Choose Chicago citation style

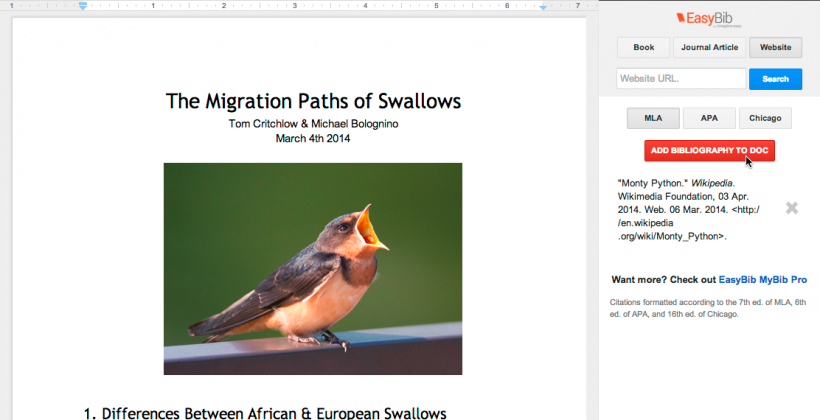[765, 118]
